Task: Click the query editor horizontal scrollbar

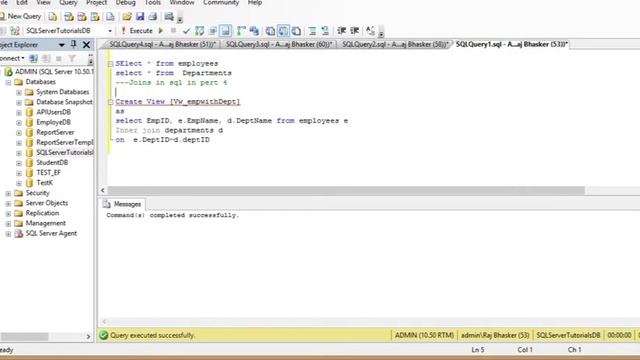Action: [346, 190]
